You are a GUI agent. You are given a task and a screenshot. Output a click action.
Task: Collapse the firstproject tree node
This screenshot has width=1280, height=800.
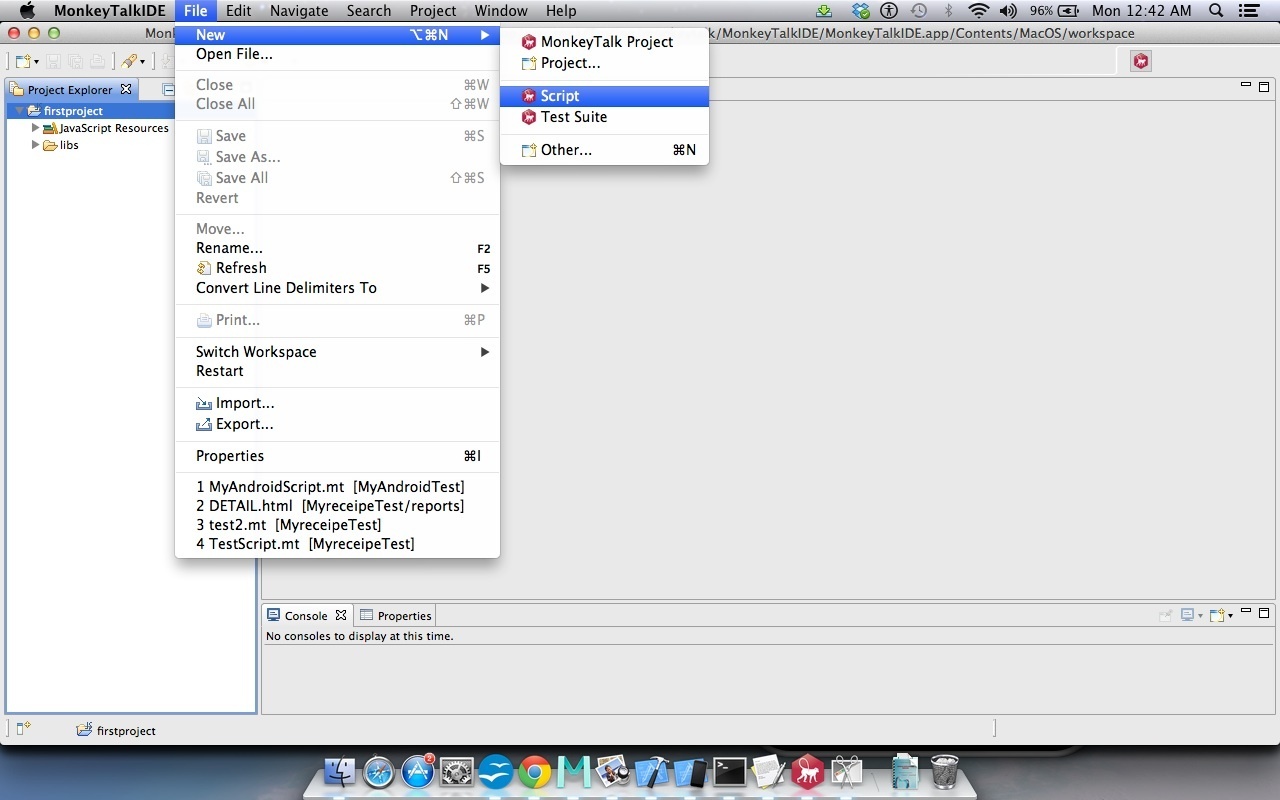click(x=19, y=111)
